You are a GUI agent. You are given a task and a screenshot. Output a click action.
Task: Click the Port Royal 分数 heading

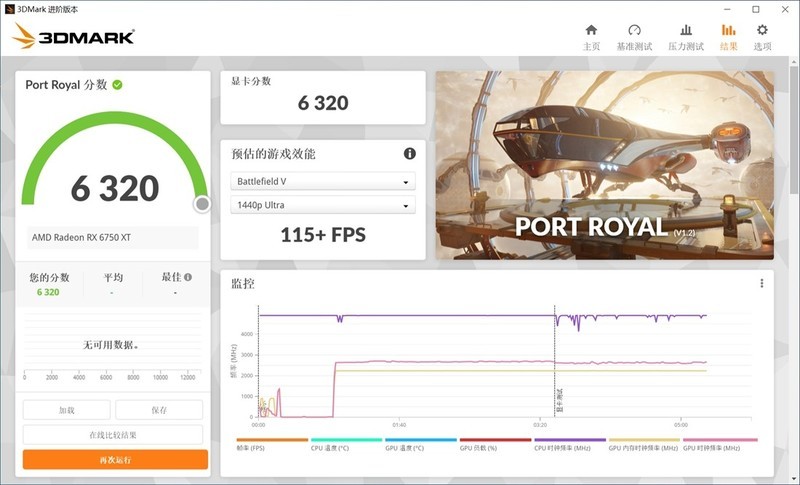[x=66, y=85]
